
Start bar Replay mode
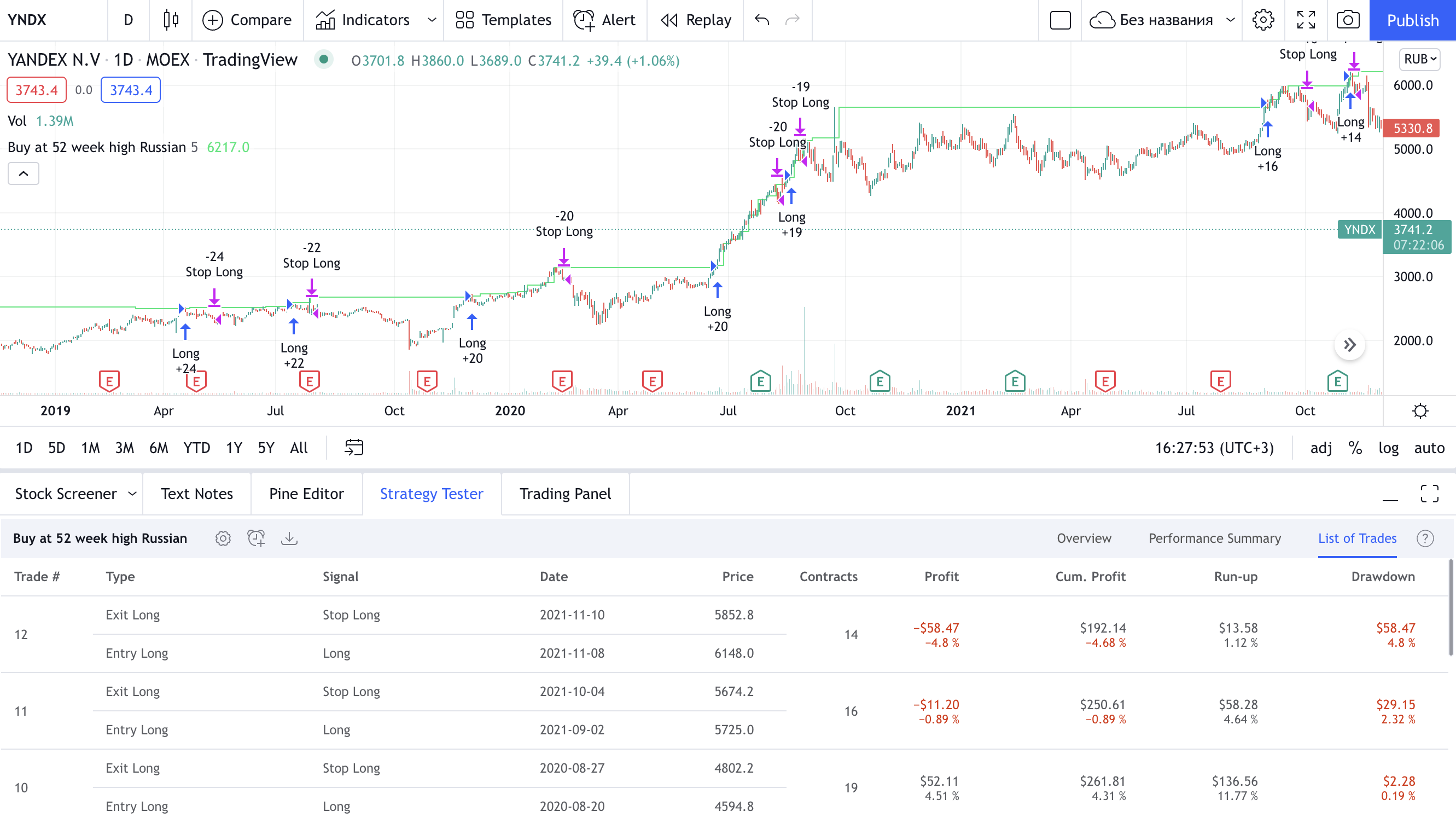click(695, 20)
